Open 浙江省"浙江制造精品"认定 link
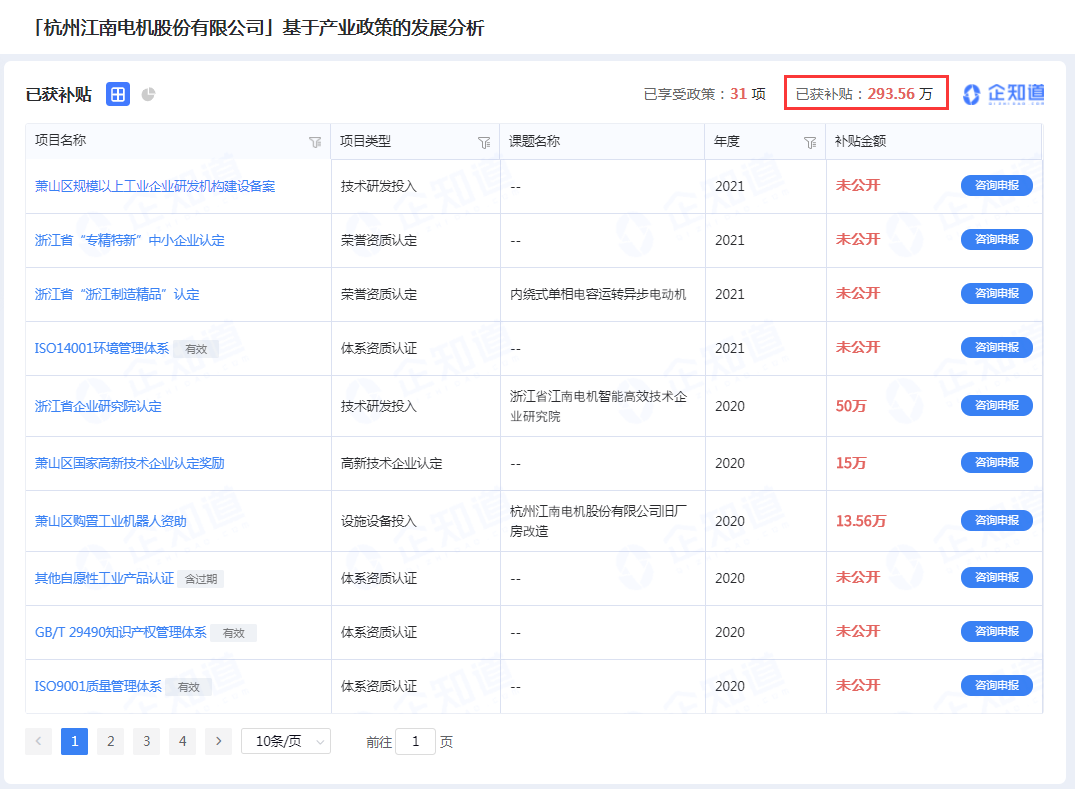This screenshot has height=789, width=1075. click(117, 295)
